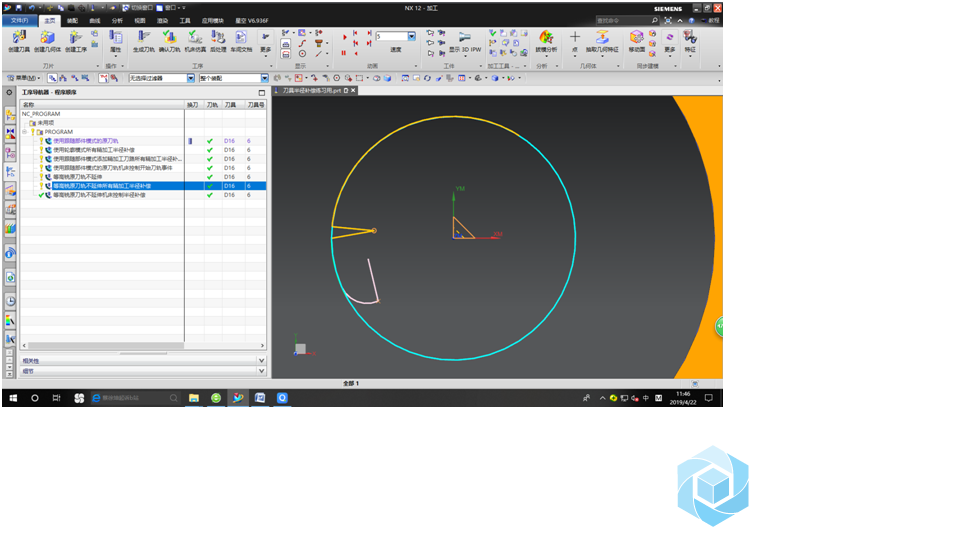The width and height of the screenshot is (960, 540).
Task: Click the 创建工序 (Create Operation) icon
Action: pyautogui.click(x=76, y=38)
